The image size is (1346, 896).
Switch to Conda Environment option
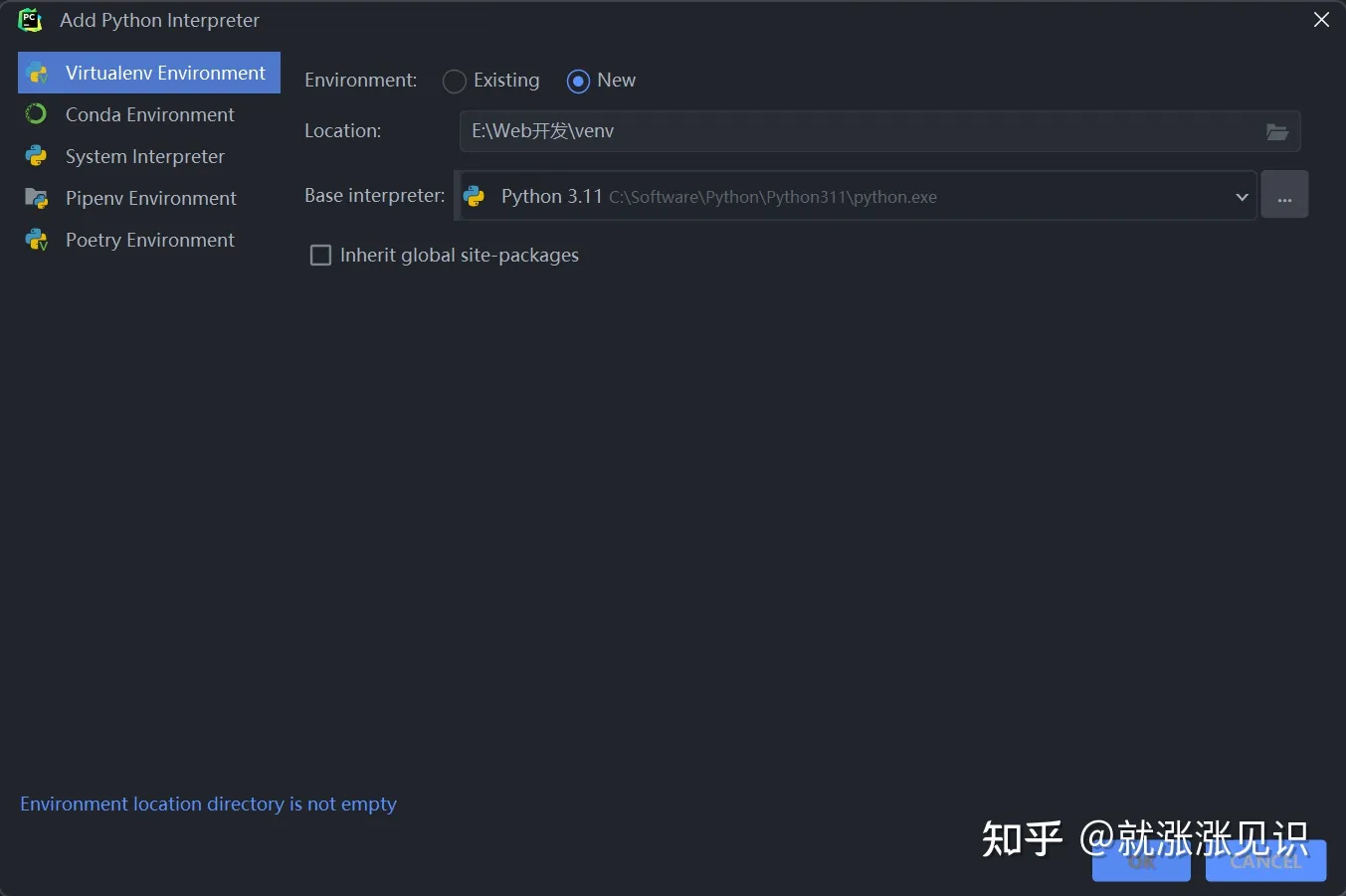tap(149, 113)
